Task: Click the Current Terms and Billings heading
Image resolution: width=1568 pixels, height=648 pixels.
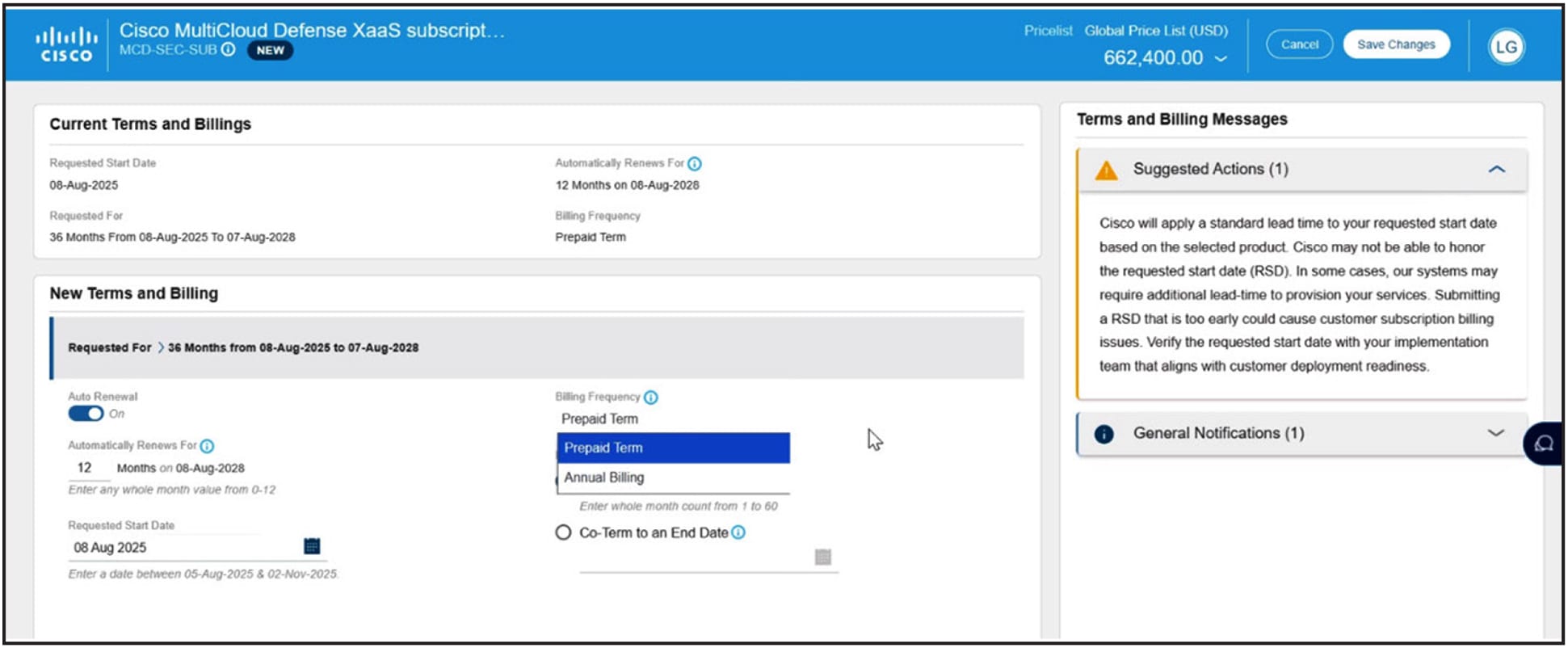Action: (150, 124)
